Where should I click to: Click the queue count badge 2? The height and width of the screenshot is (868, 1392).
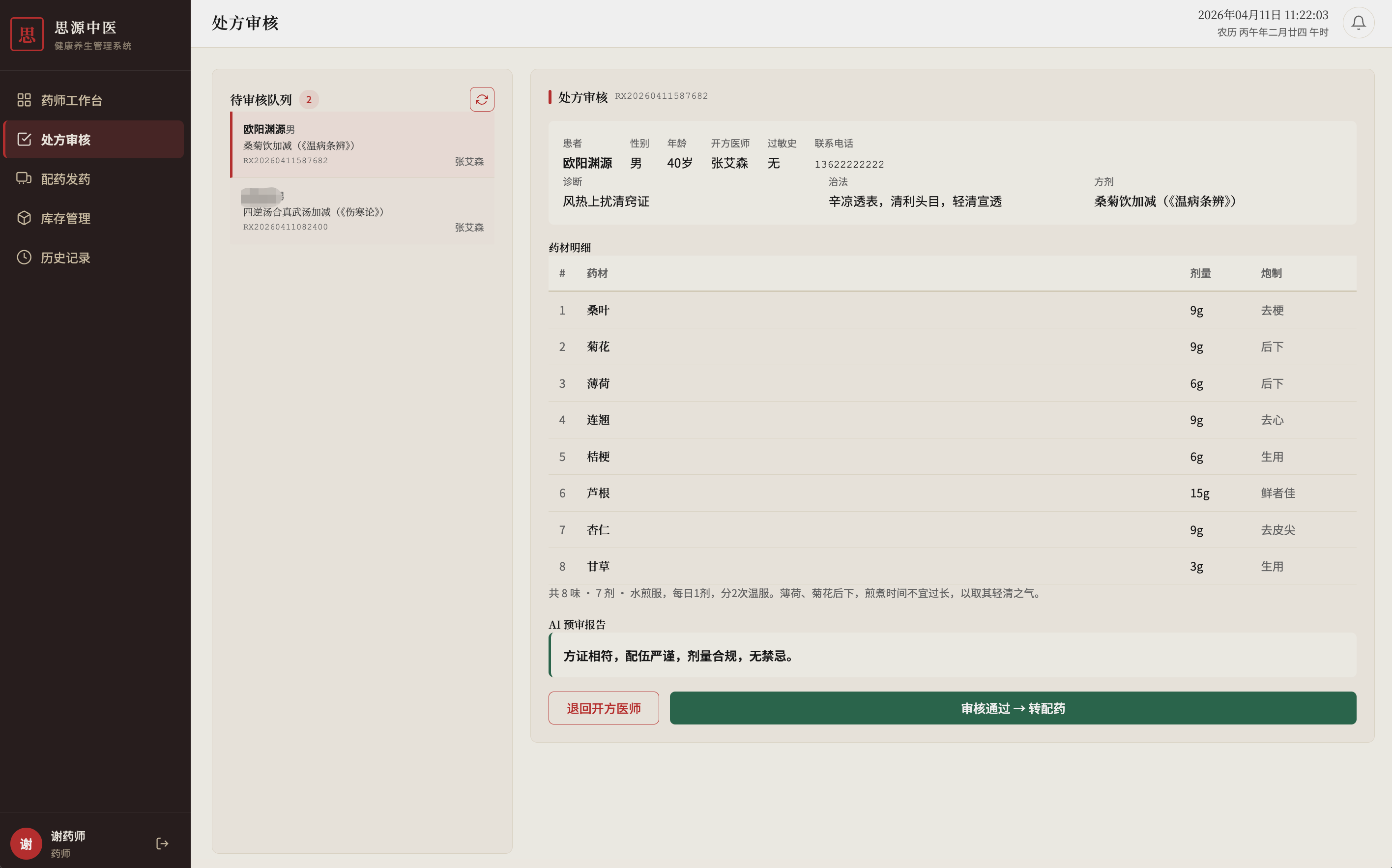(309, 99)
